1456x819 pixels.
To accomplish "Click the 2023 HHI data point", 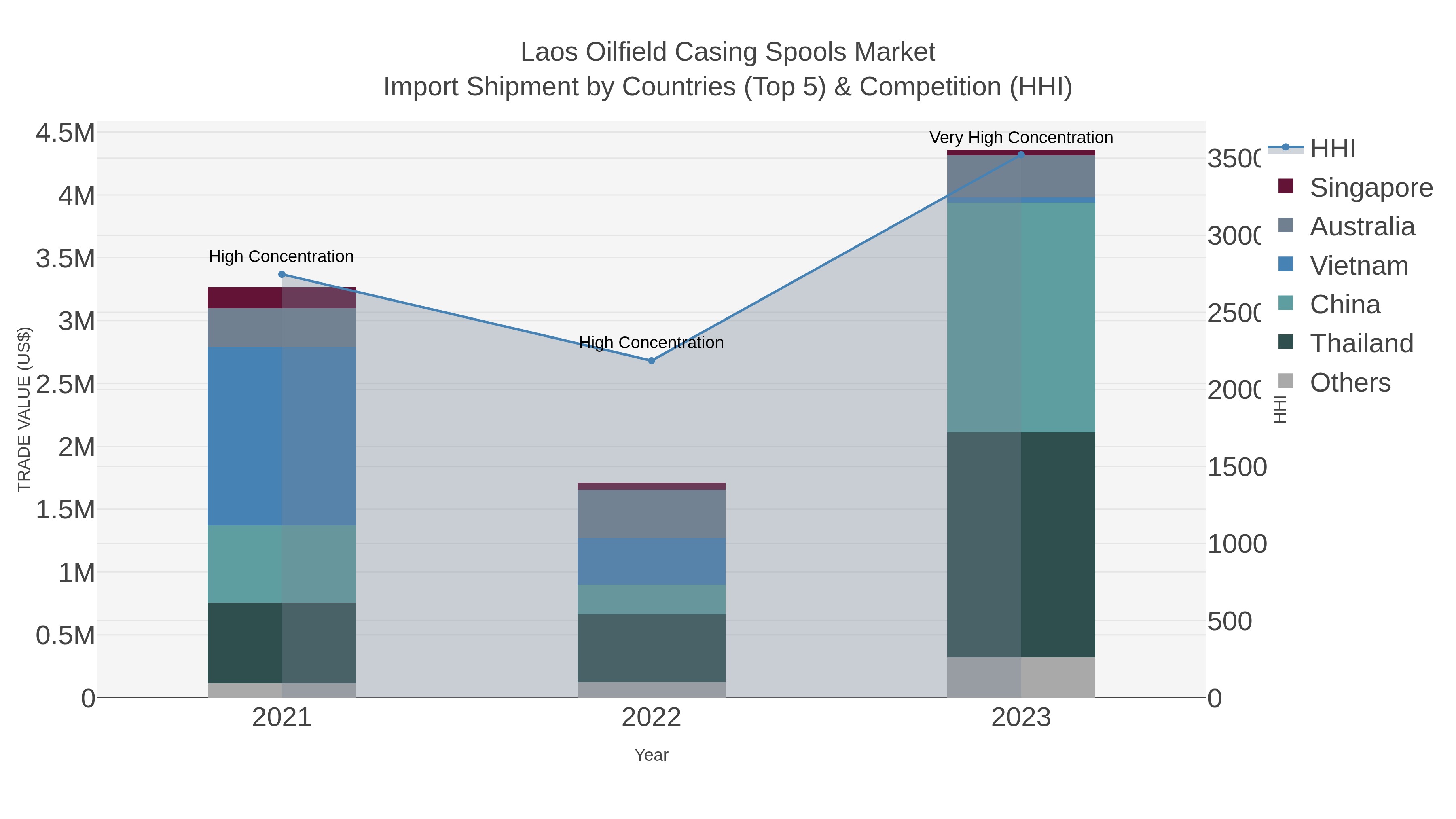I will point(1021,154).
